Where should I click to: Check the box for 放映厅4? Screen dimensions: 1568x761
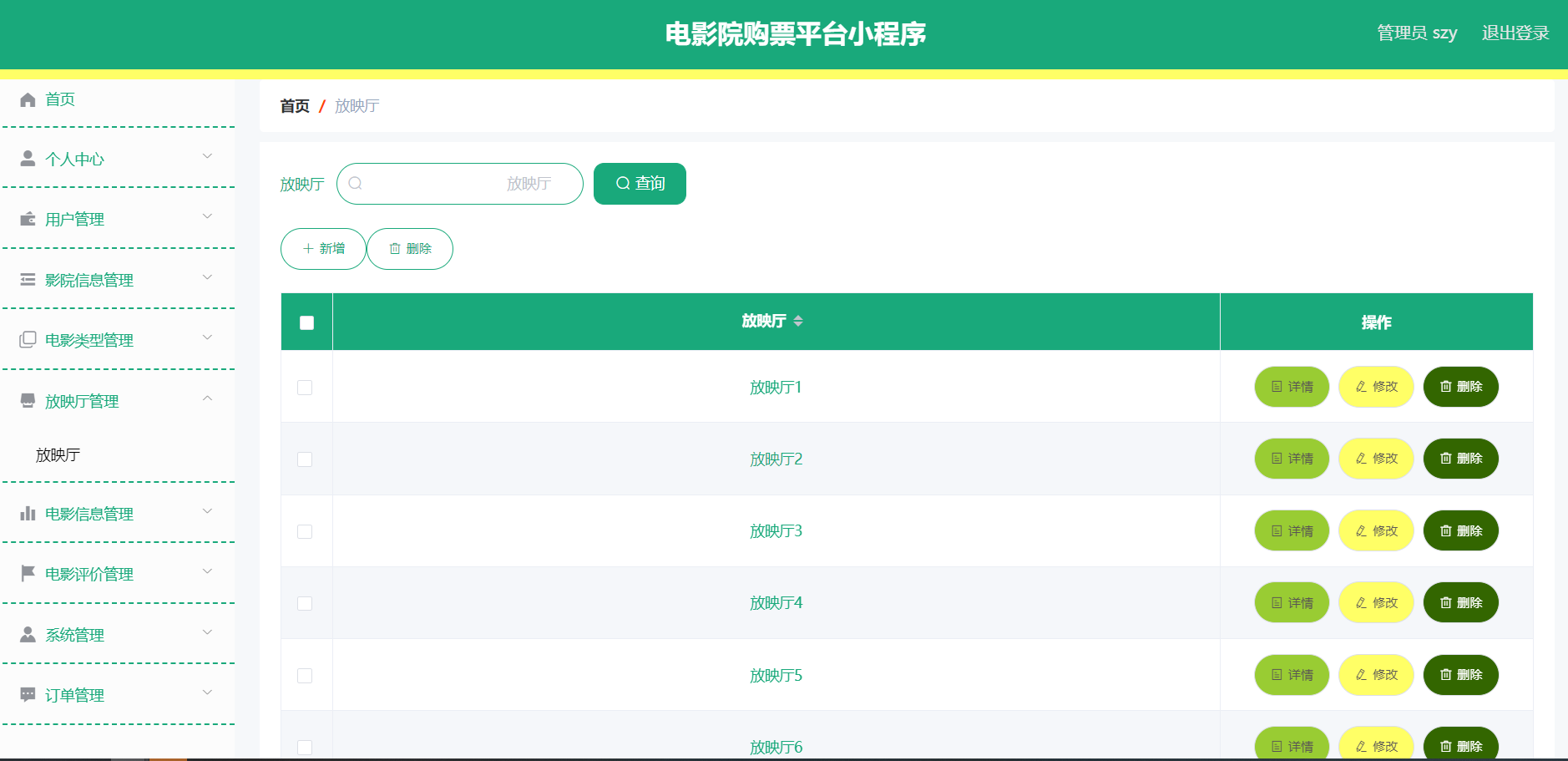[x=305, y=603]
